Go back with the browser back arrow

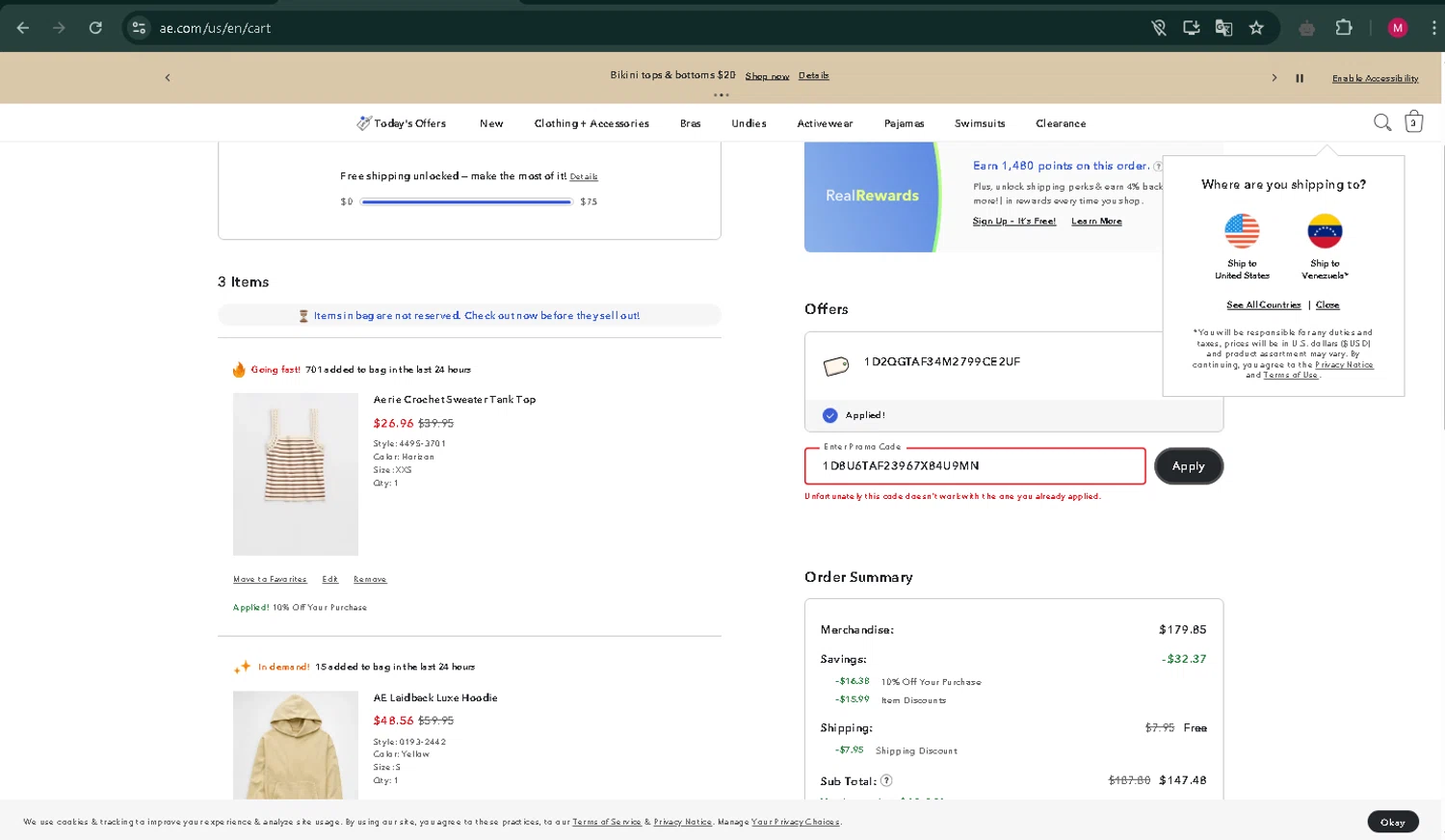23,28
